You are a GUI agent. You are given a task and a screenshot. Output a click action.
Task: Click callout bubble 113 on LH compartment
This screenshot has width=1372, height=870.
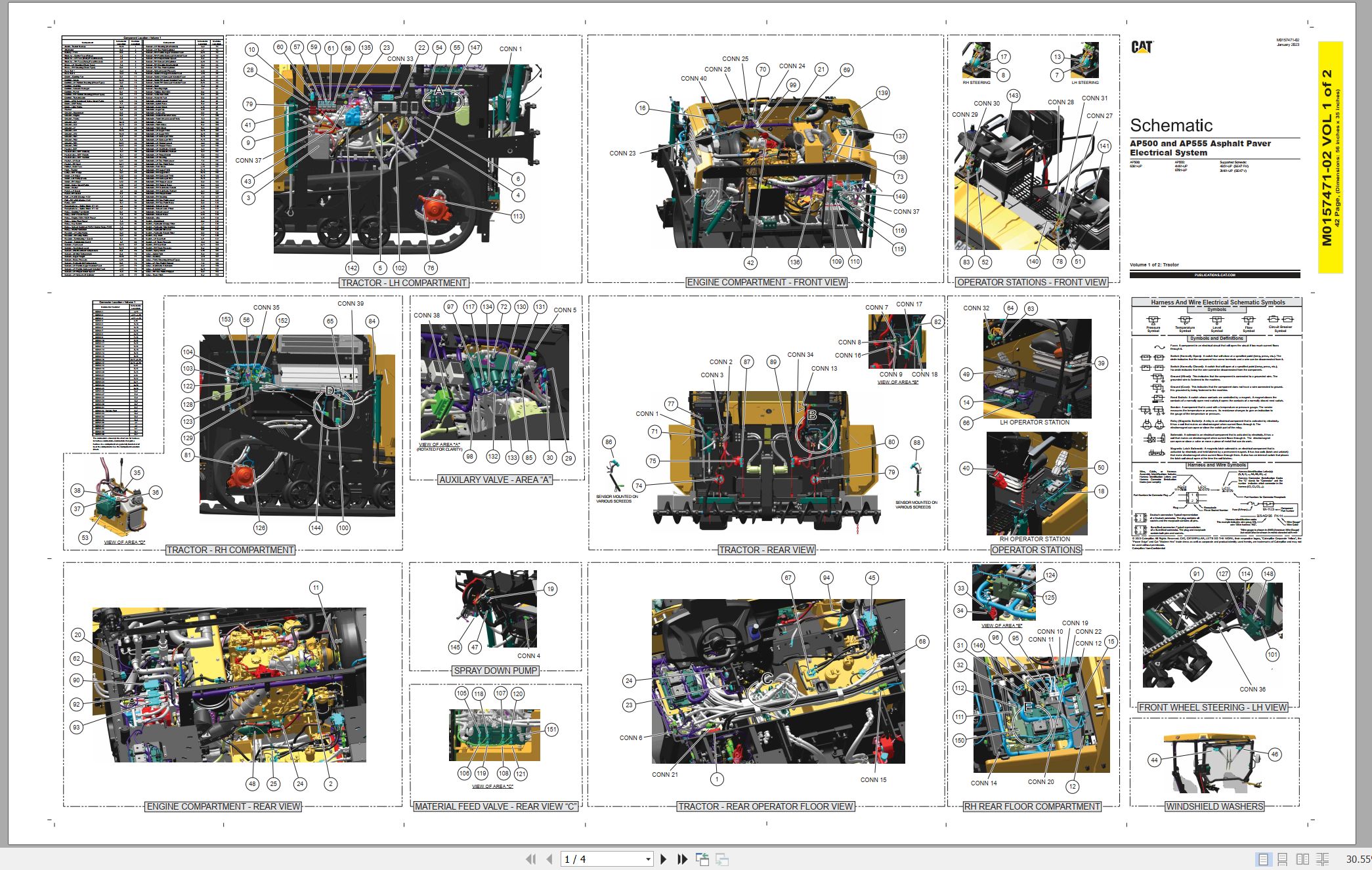517,217
